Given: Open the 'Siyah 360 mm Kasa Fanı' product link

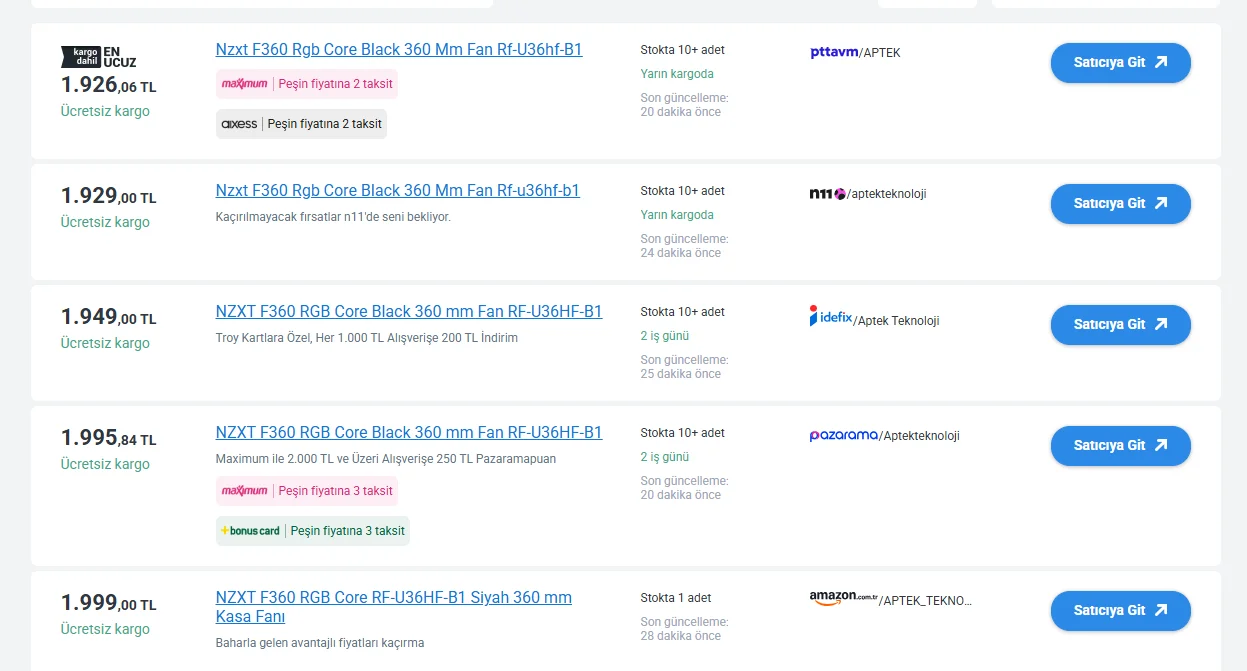Looking at the screenshot, I should (x=394, y=607).
